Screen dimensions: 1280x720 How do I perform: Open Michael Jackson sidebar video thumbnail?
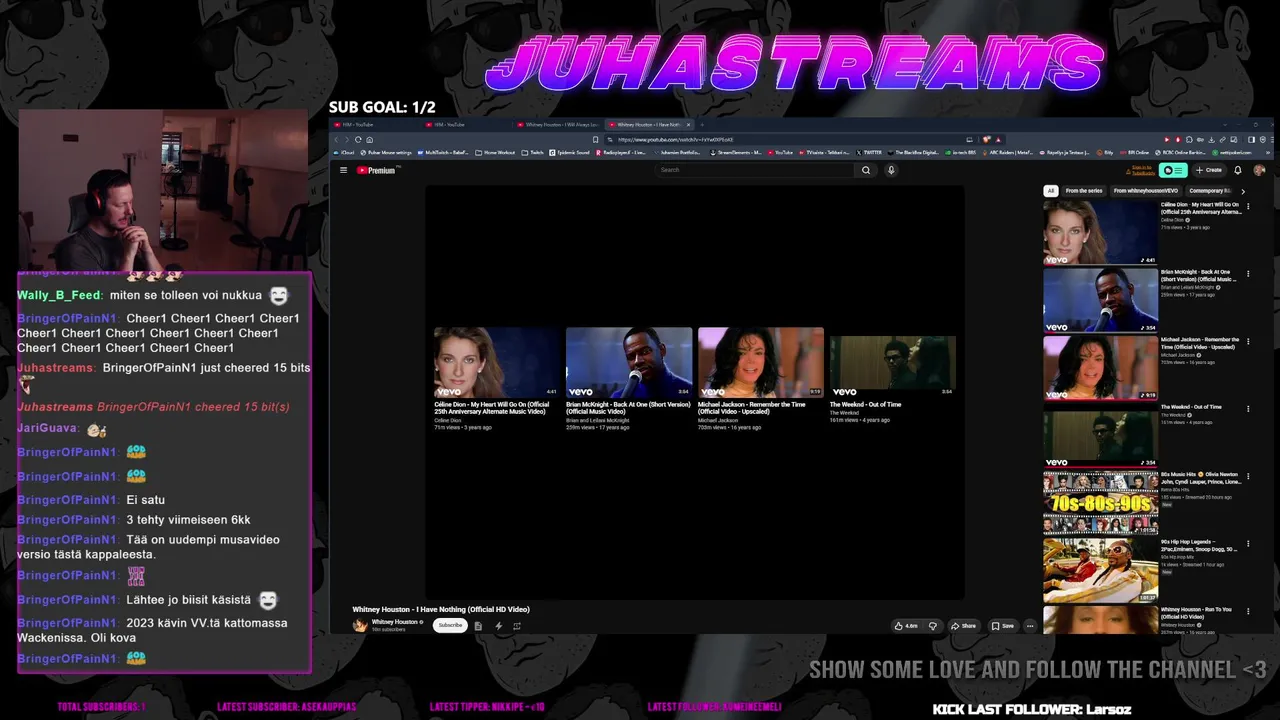pos(1100,367)
